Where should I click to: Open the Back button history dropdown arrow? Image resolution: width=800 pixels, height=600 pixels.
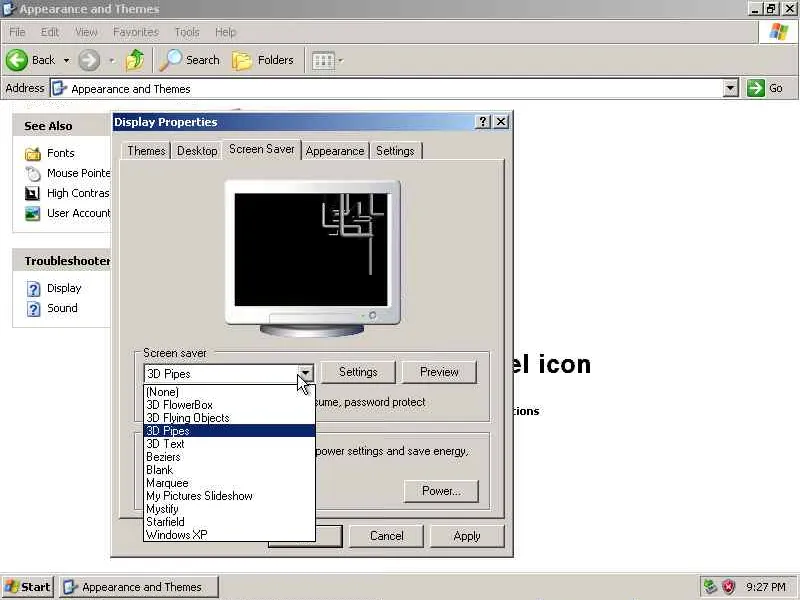66,61
